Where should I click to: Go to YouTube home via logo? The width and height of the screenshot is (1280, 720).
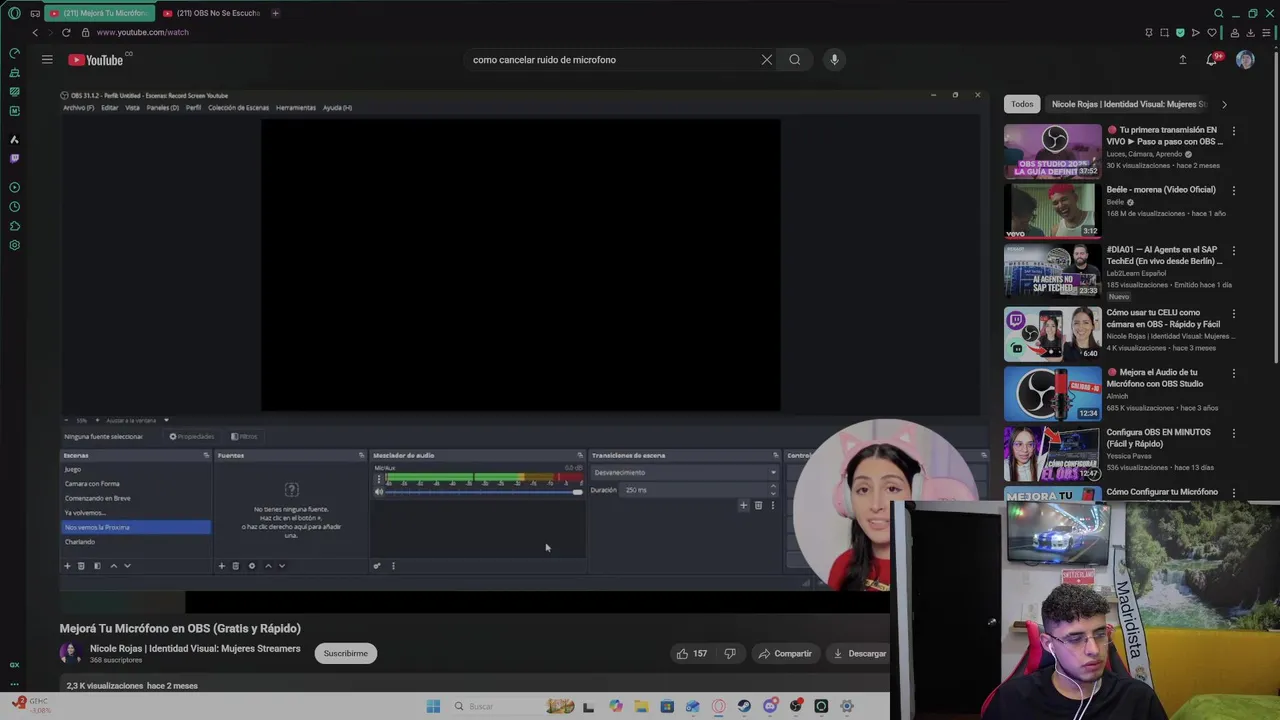[x=97, y=60]
